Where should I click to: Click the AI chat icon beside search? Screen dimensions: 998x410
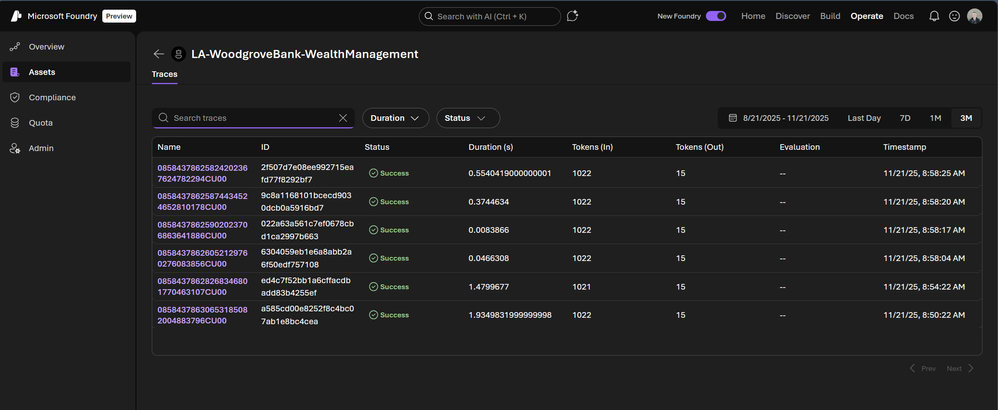click(x=572, y=16)
